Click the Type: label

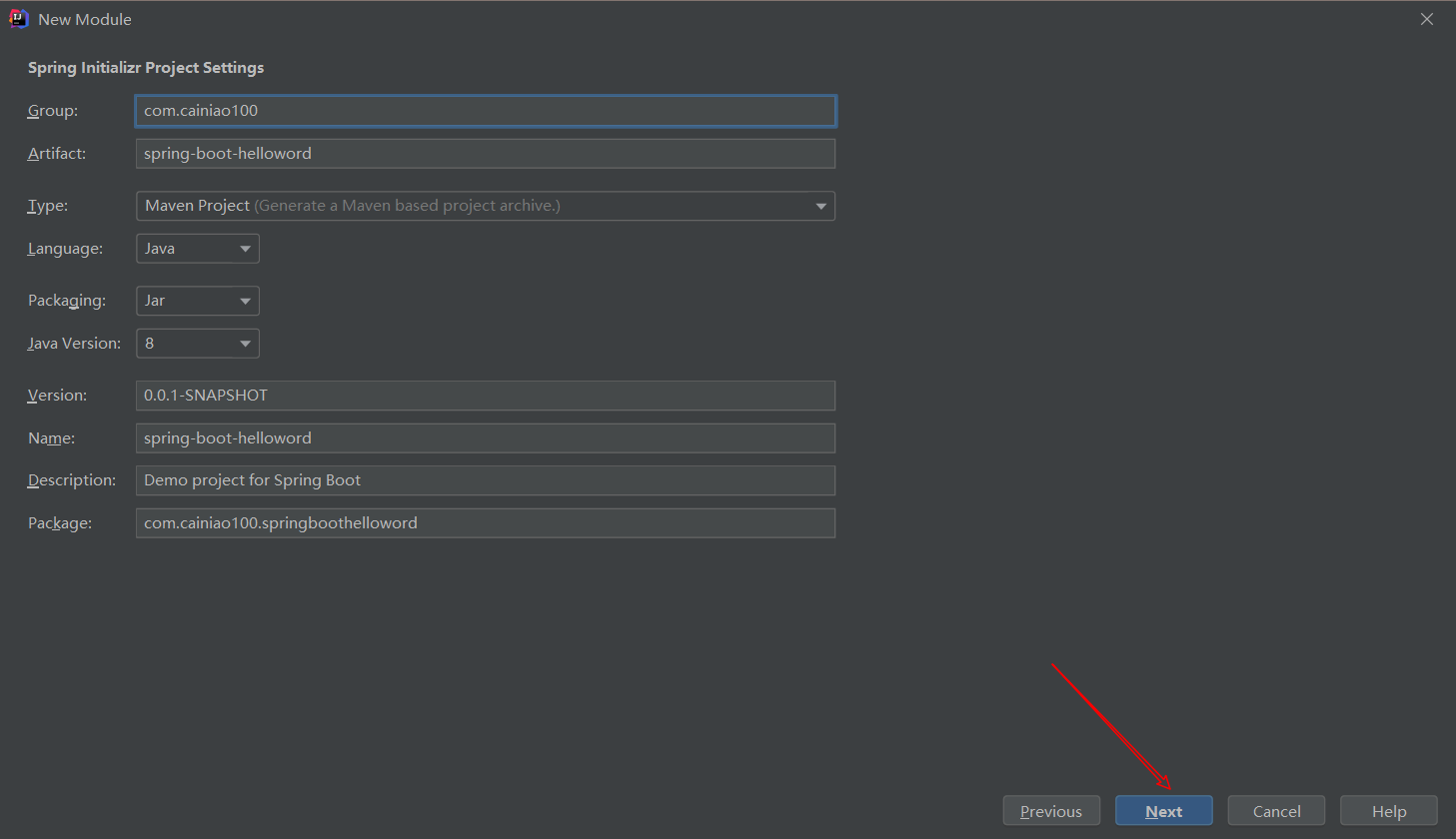click(48, 206)
